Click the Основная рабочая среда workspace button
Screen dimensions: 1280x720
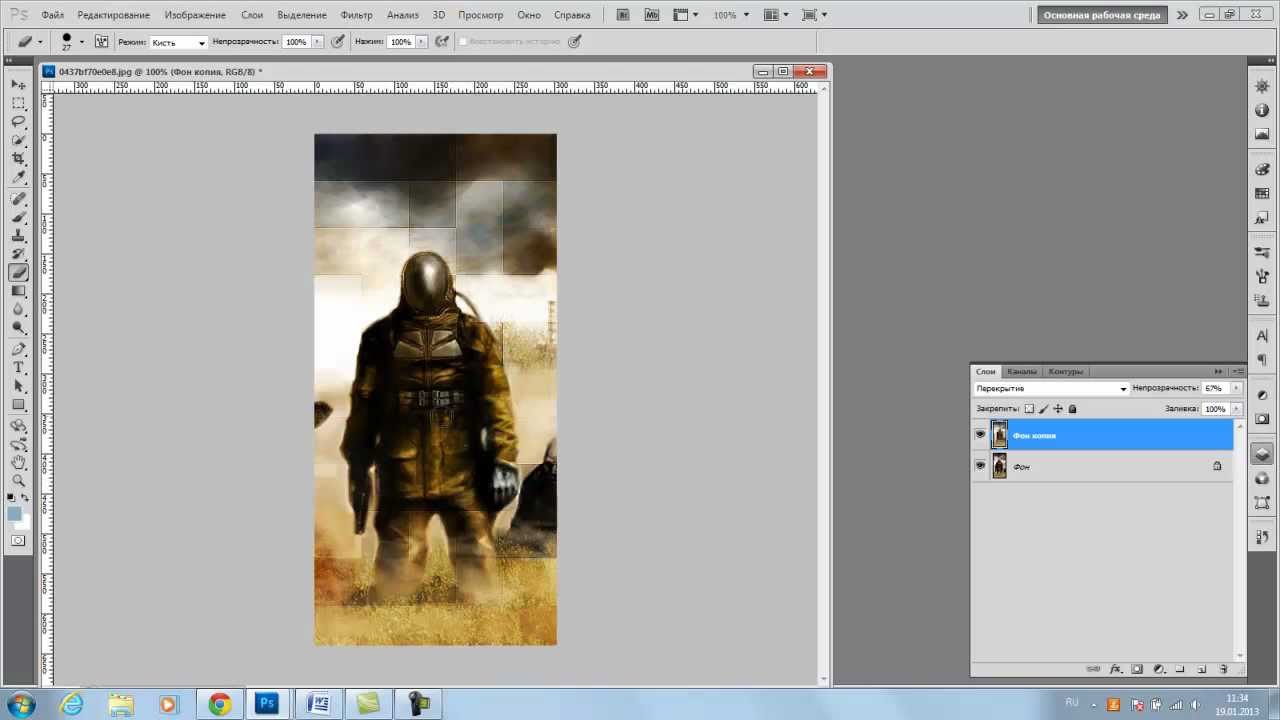coord(1102,15)
